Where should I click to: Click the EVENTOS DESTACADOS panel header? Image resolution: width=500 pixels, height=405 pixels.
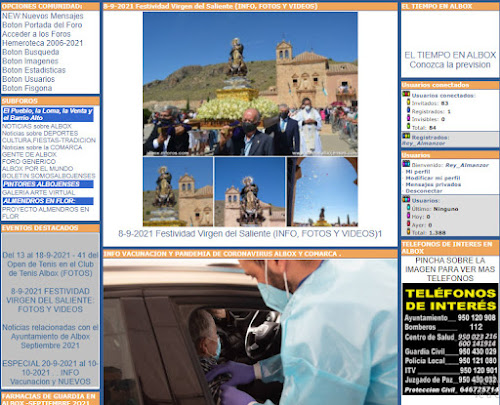tap(50, 228)
